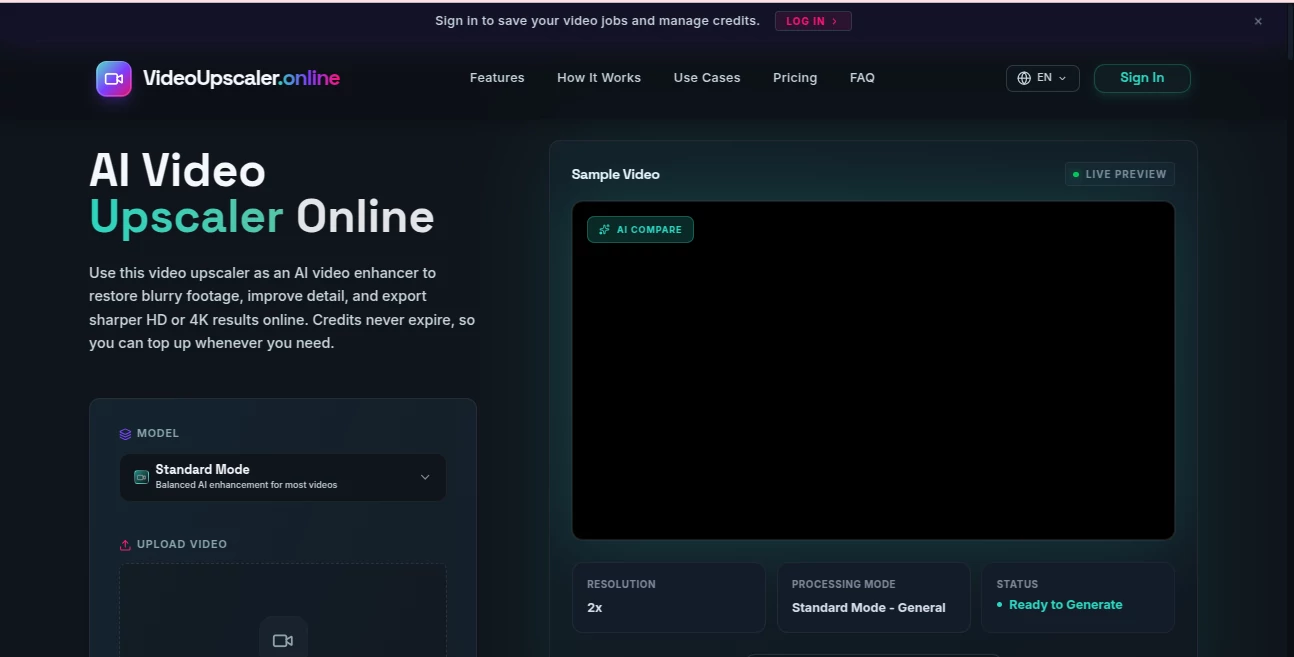Click the Sign In button
Image resolution: width=1294 pixels, height=657 pixels.
click(x=1142, y=77)
